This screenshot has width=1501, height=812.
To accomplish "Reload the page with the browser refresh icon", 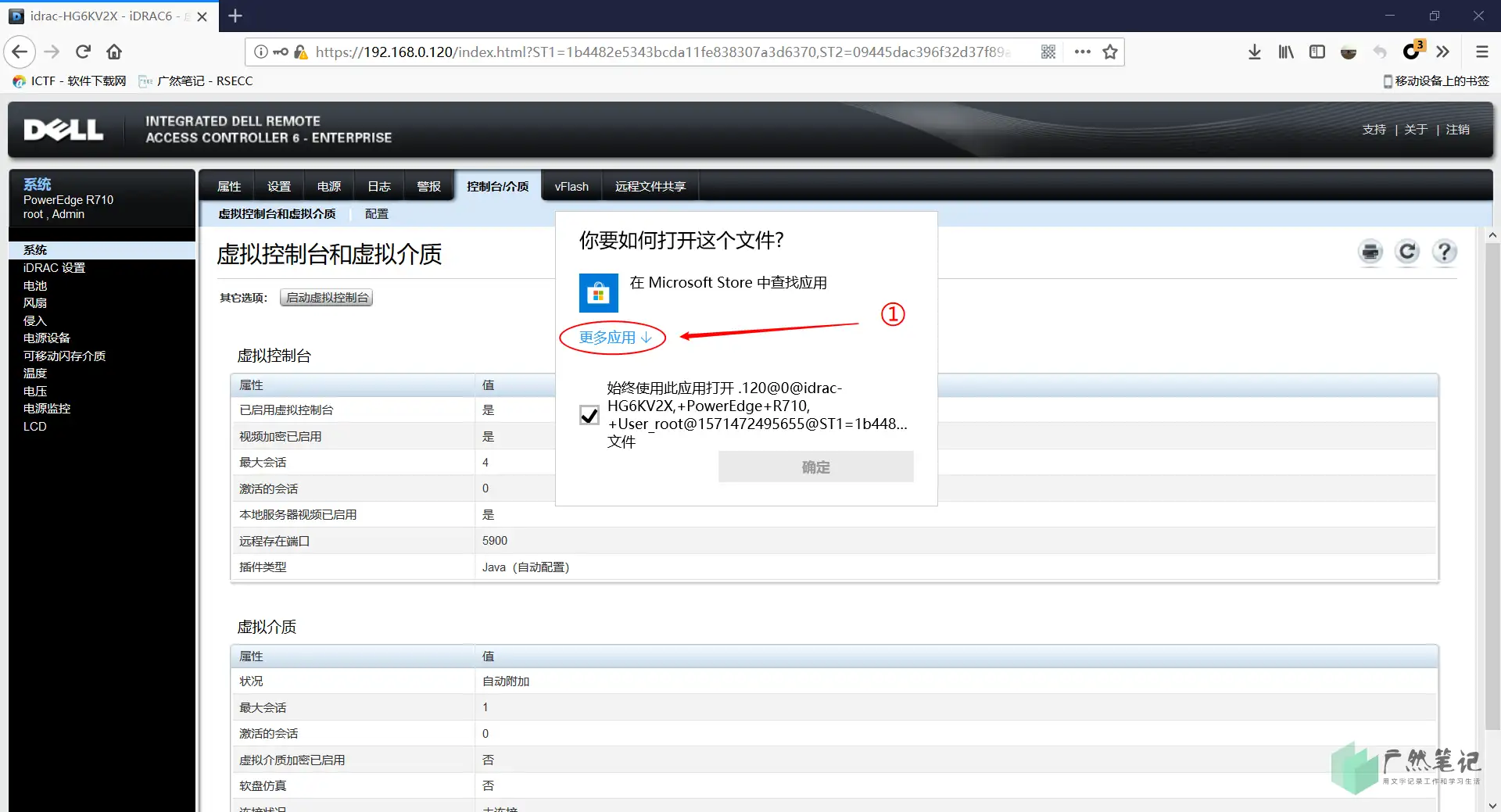I will tap(83, 52).
